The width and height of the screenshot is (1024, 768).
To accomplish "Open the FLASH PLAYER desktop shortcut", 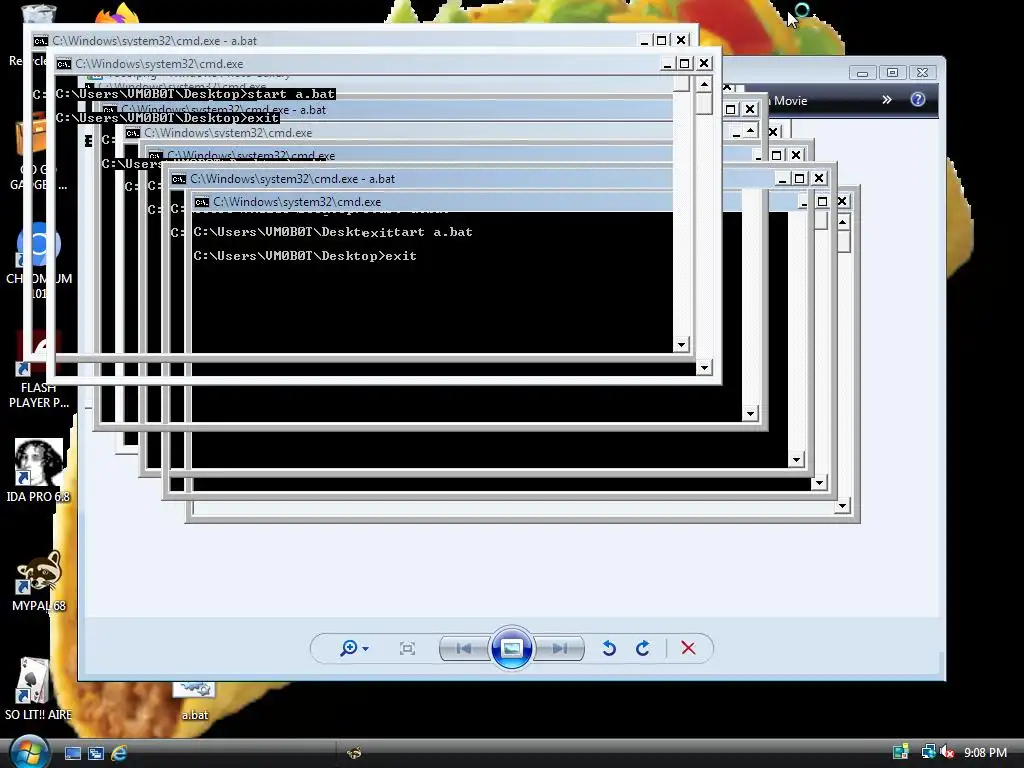I will [38, 372].
